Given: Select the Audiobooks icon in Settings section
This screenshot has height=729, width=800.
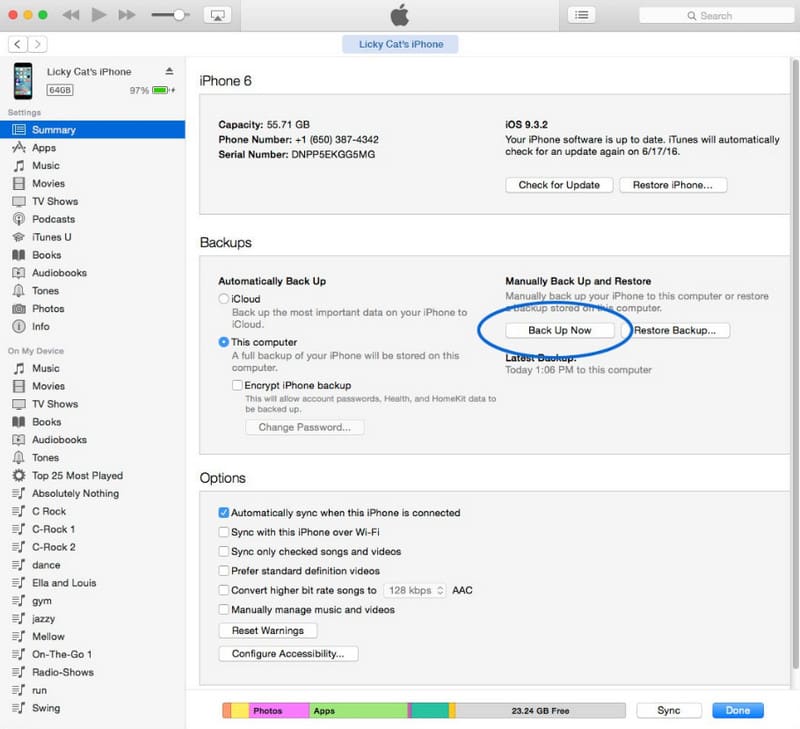Looking at the screenshot, I should 19,273.
